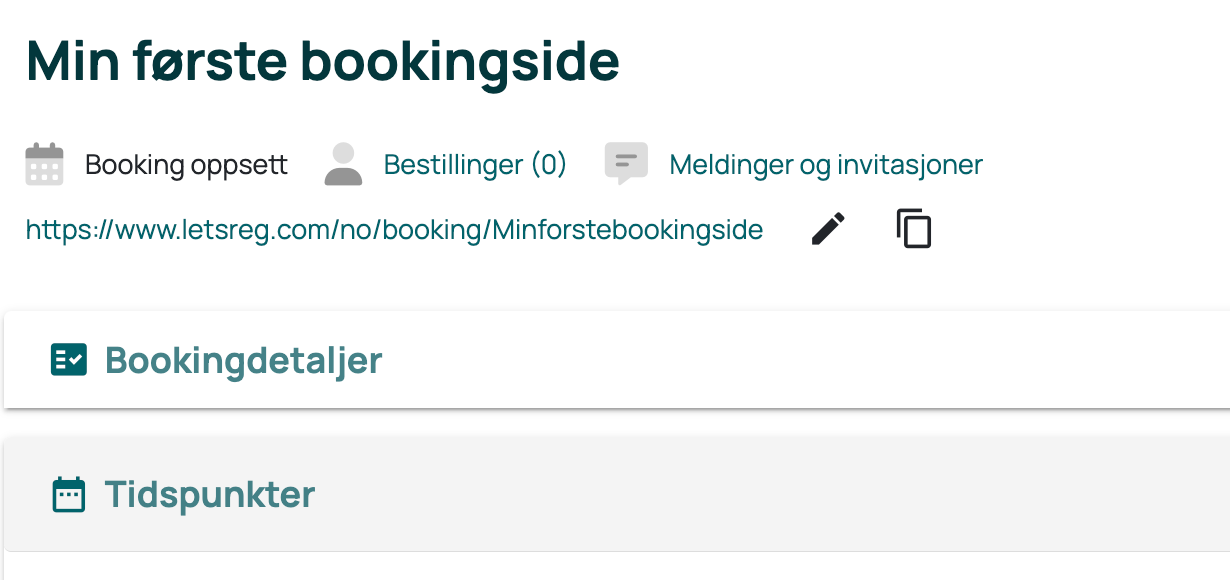Click the calendar icon beside Tidspunkter
The image size is (1230, 580).
pyautogui.click(x=68, y=494)
